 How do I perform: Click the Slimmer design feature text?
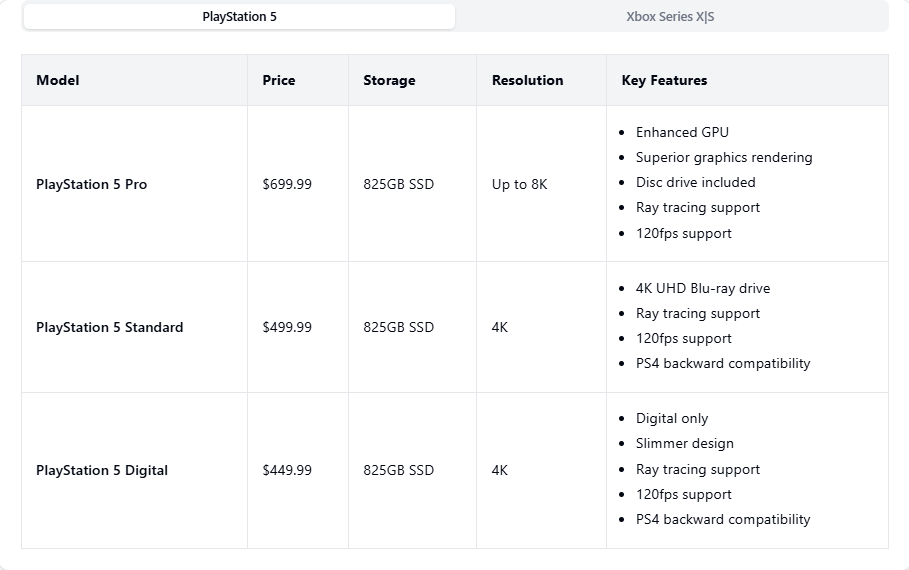tap(684, 443)
